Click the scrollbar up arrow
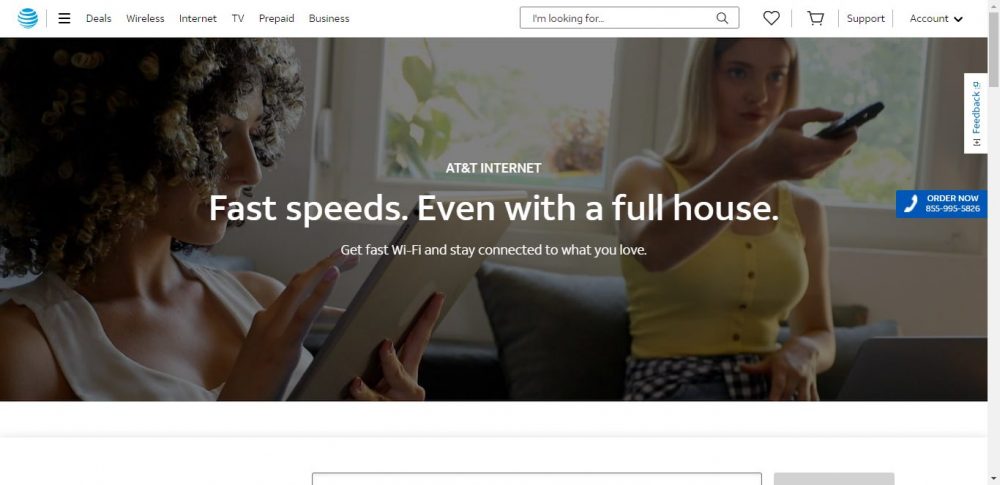 coord(994,5)
